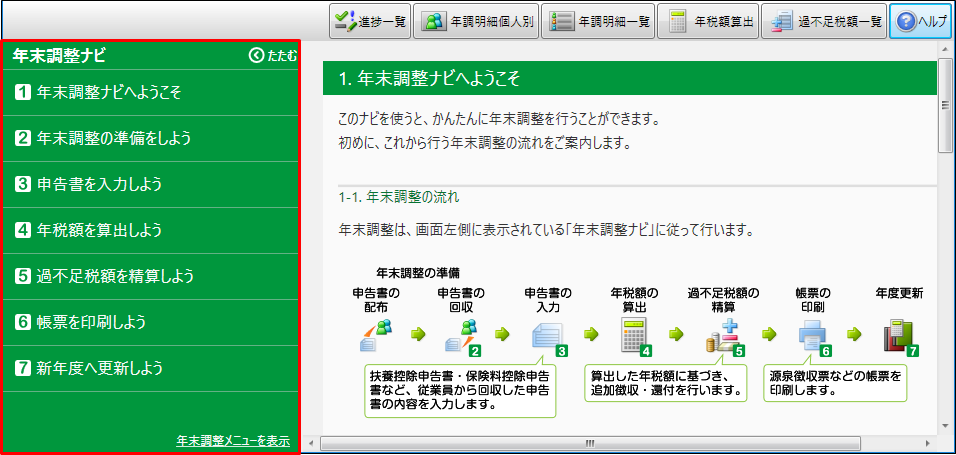This screenshot has height=455, width=956.
Task: Click the 申告書の入力 document icon in flow
Action: [x=548, y=337]
